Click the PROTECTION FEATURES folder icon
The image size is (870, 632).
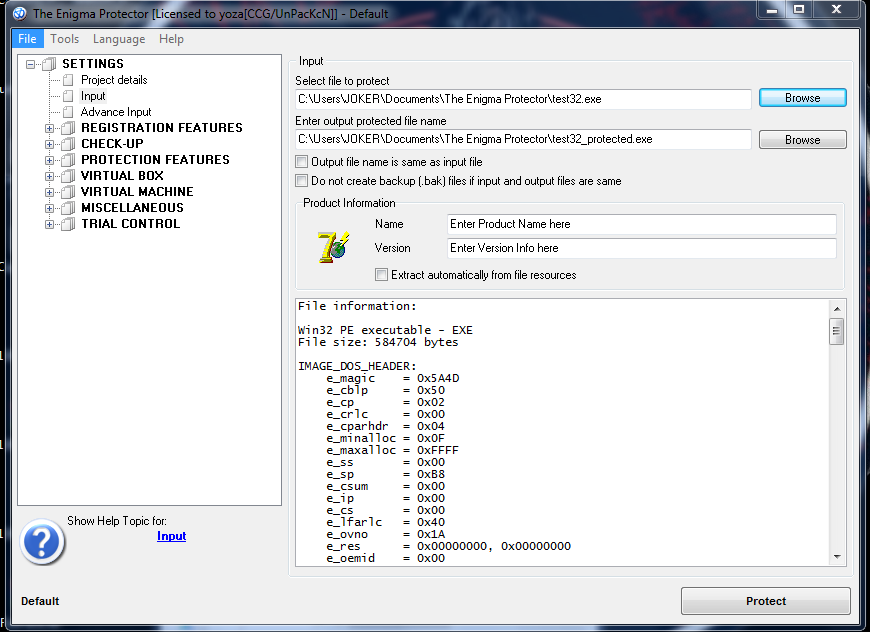tap(68, 160)
